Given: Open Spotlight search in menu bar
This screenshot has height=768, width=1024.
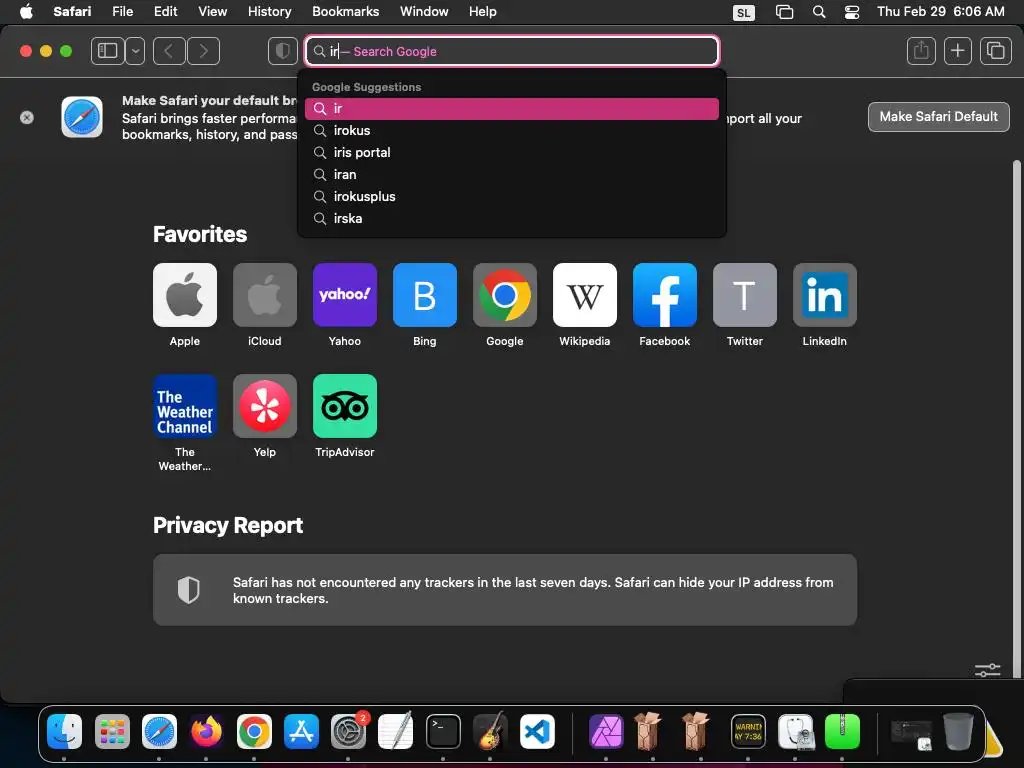Looking at the screenshot, I should [x=819, y=12].
